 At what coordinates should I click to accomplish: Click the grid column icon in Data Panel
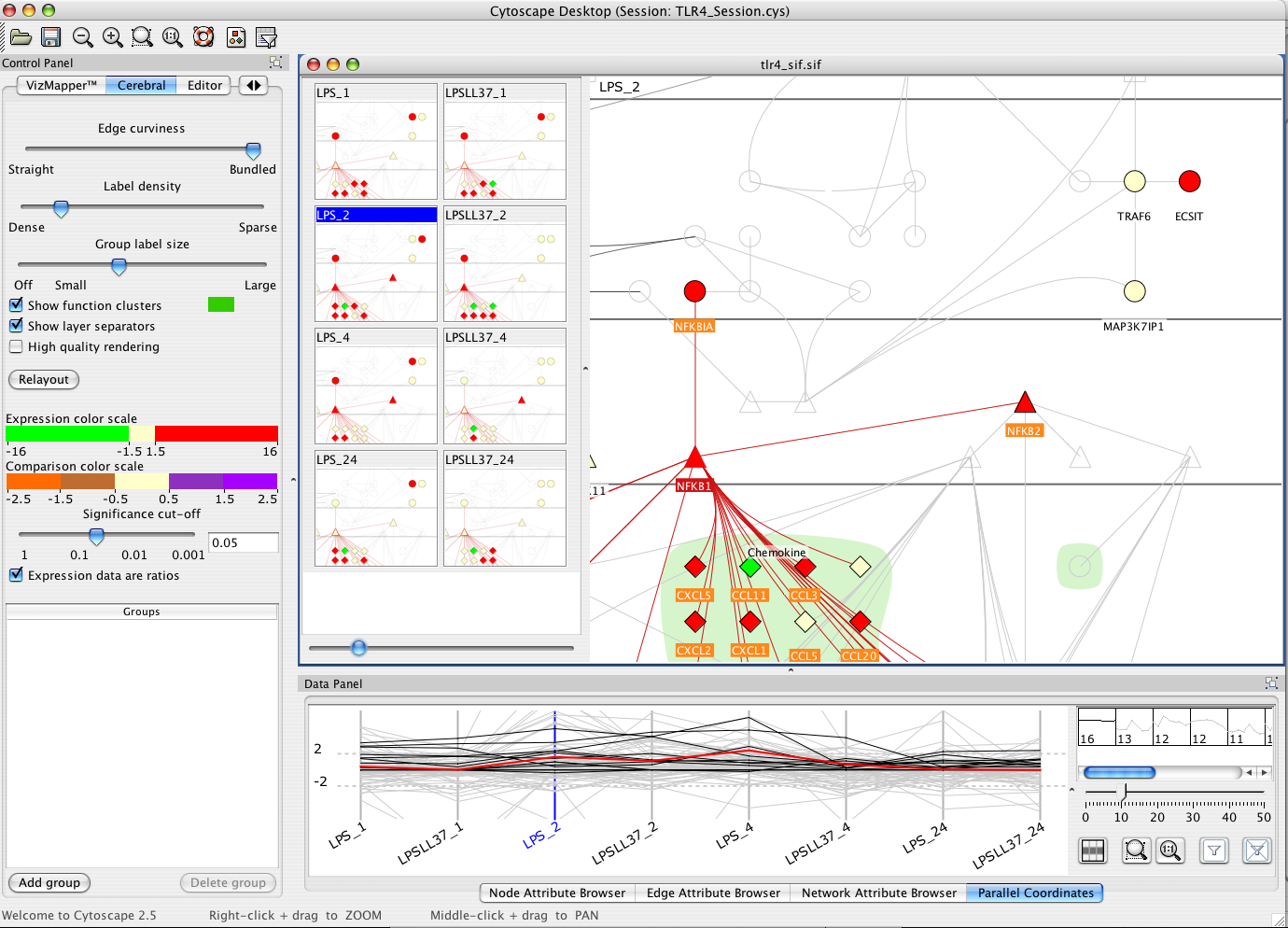click(1092, 851)
